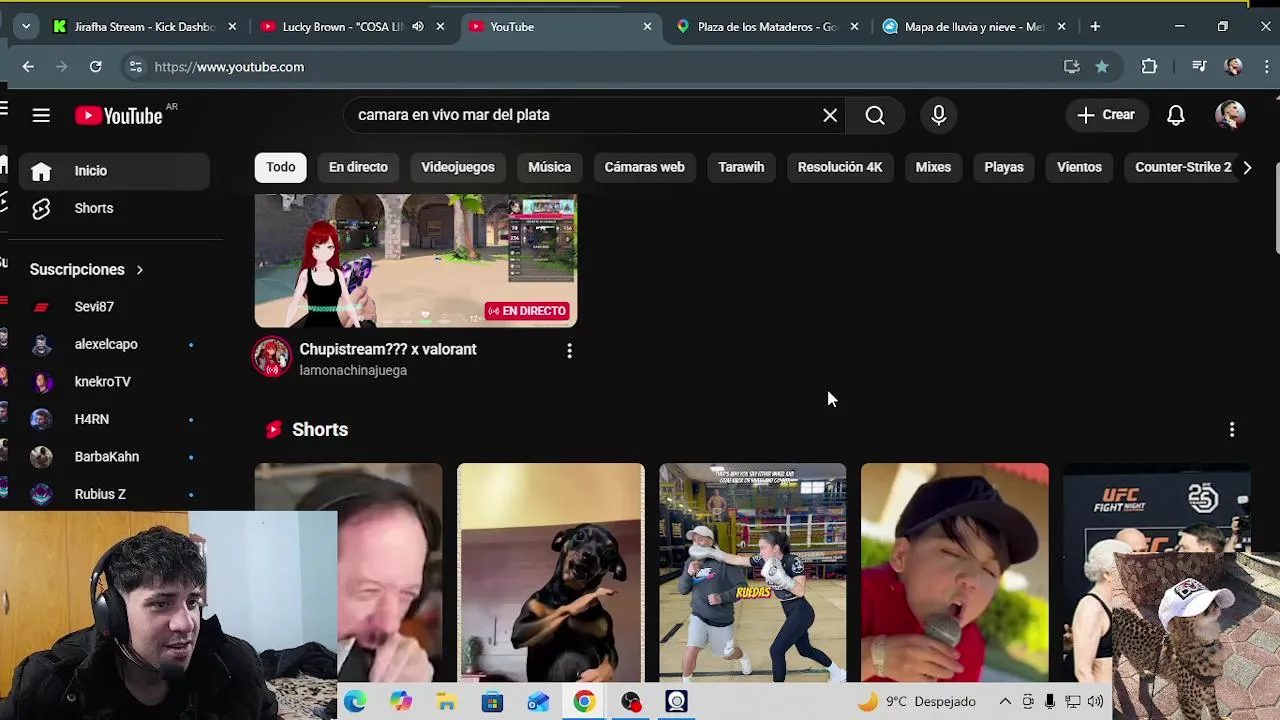The height and width of the screenshot is (720, 1280).
Task: Click the Crear button
Action: tap(1106, 115)
